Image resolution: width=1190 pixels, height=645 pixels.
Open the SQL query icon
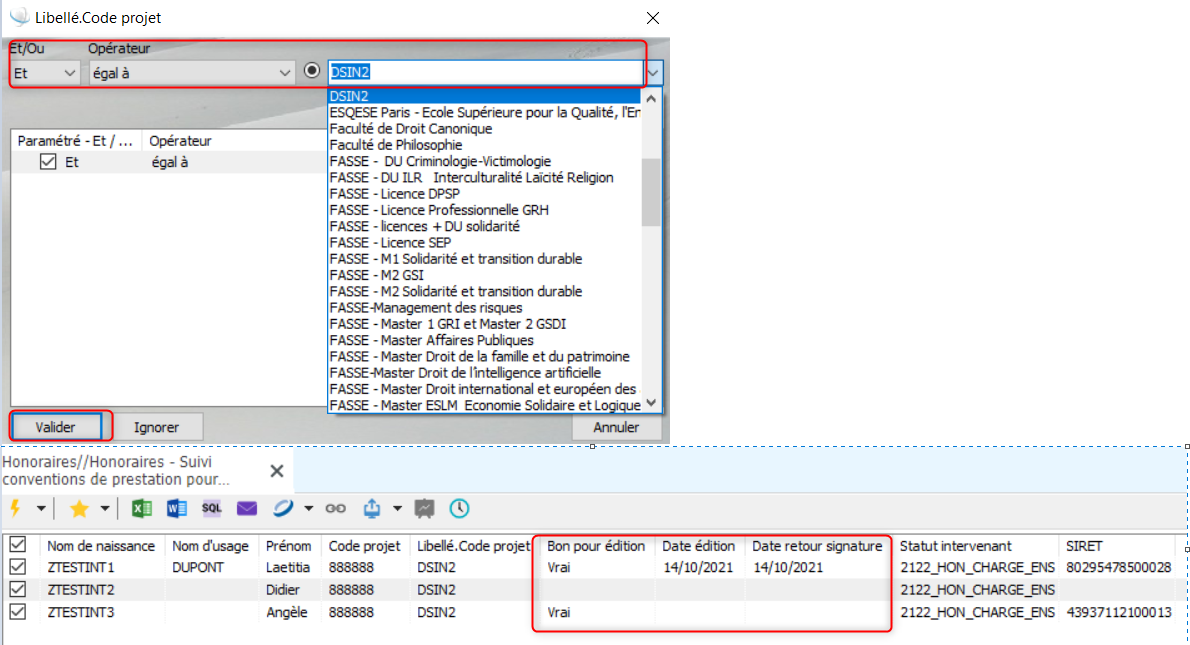[212, 508]
